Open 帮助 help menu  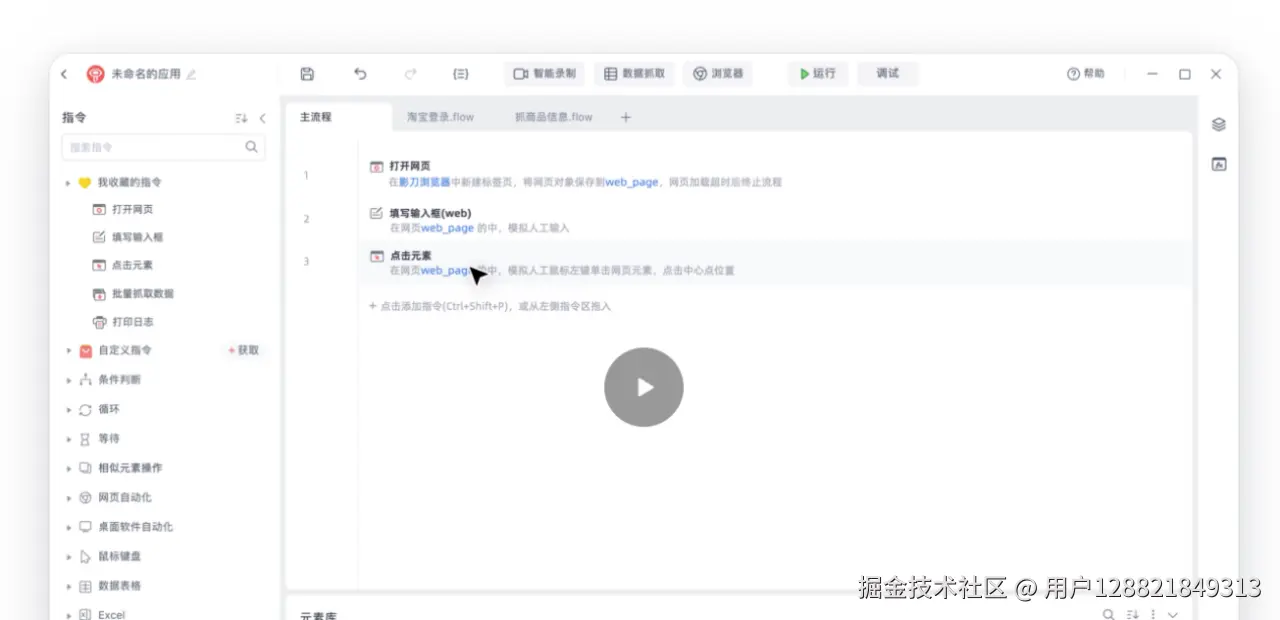[x=1085, y=74]
